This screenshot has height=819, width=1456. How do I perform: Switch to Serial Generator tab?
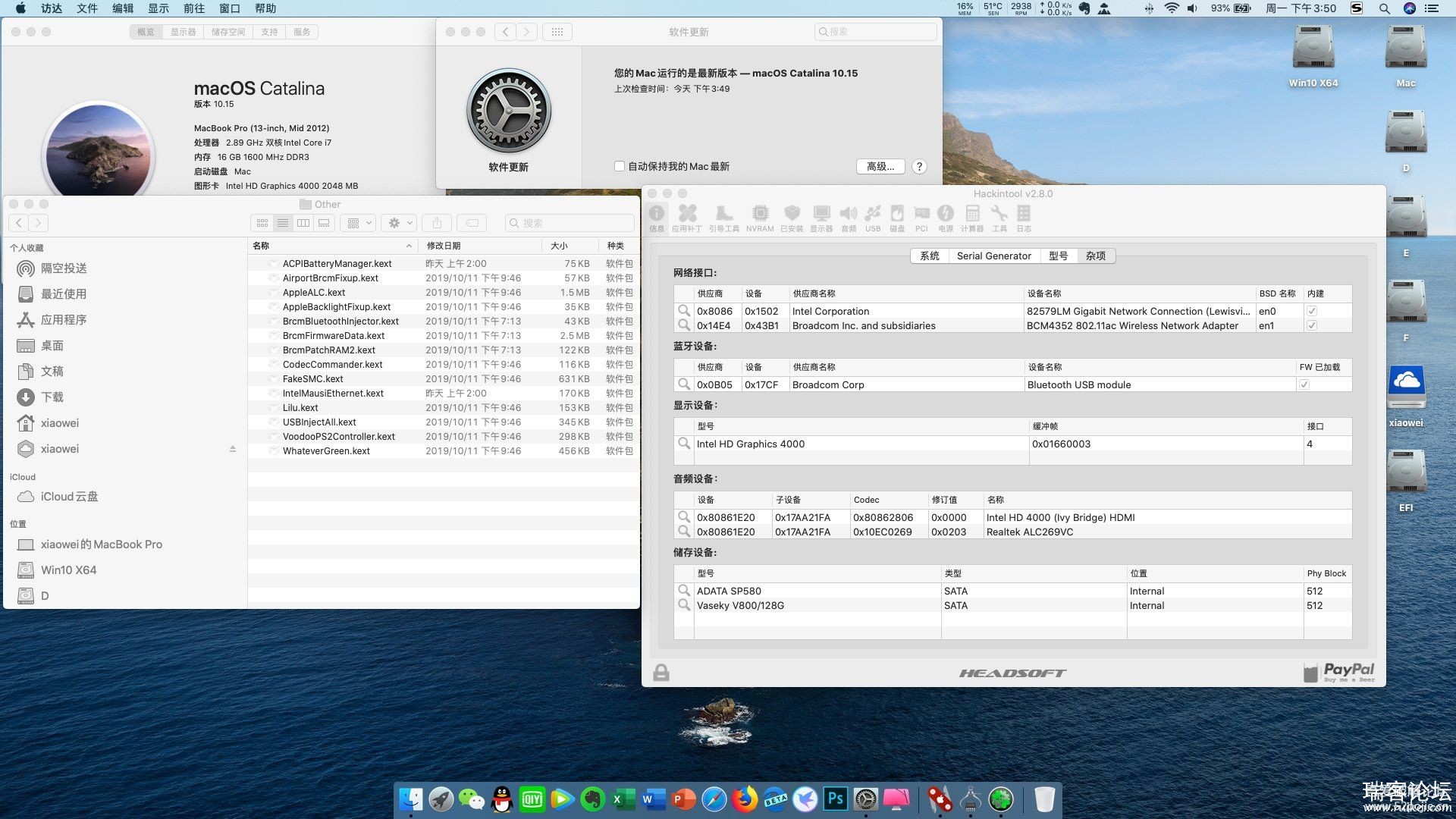(x=993, y=256)
